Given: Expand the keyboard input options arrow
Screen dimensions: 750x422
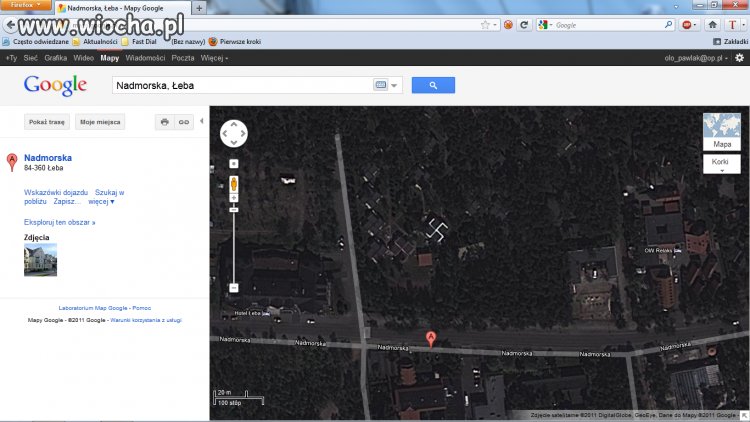Looking at the screenshot, I should tap(394, 86).
